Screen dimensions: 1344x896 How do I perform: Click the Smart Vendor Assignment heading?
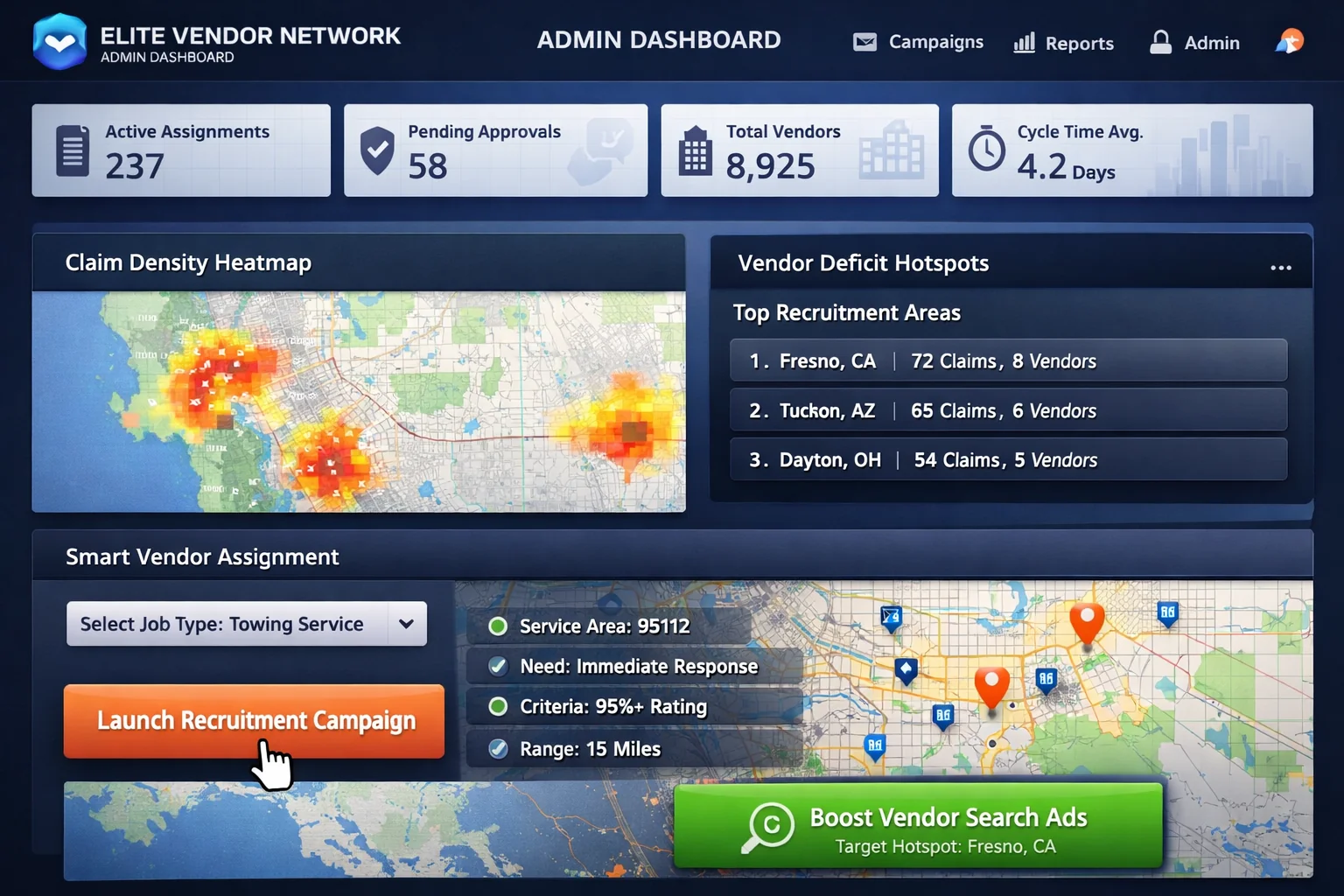point(202,556)
